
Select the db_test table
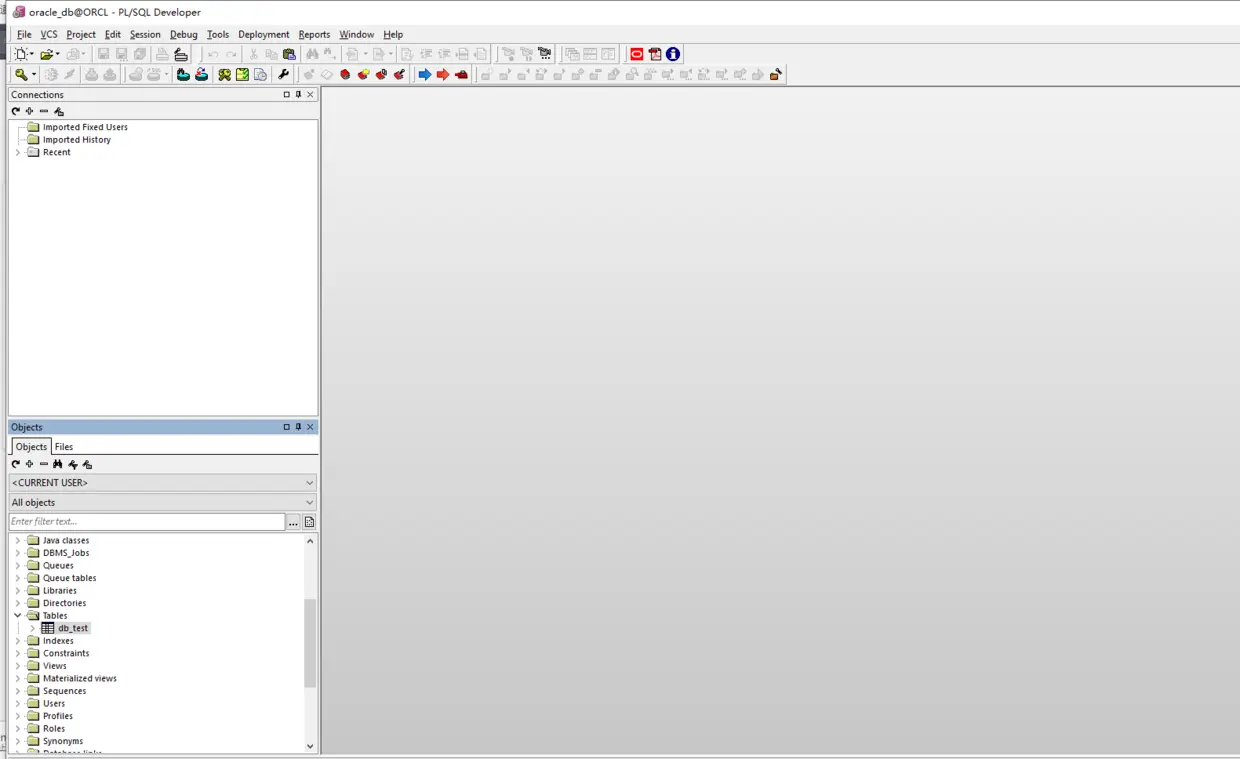pos(73,628)
